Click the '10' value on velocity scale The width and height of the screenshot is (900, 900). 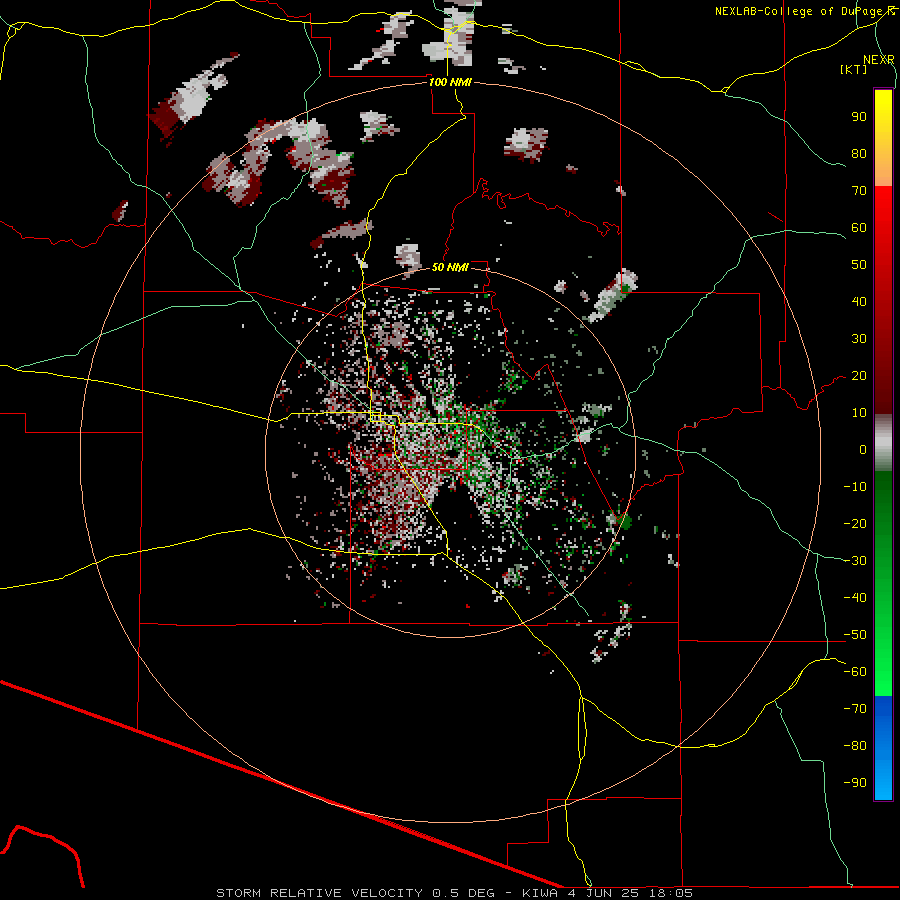tap(859, 413)
